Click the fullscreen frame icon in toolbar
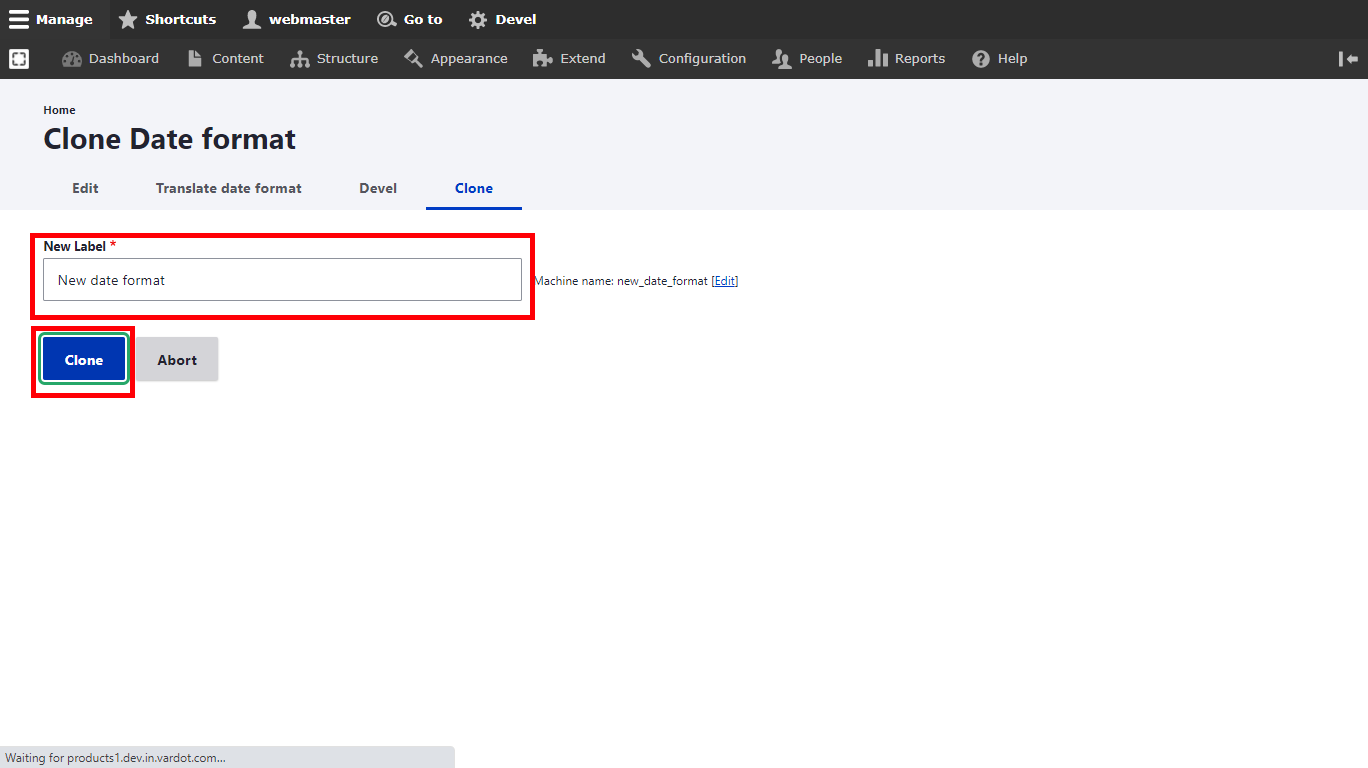 pyautogui.click(x=19, y=59)
